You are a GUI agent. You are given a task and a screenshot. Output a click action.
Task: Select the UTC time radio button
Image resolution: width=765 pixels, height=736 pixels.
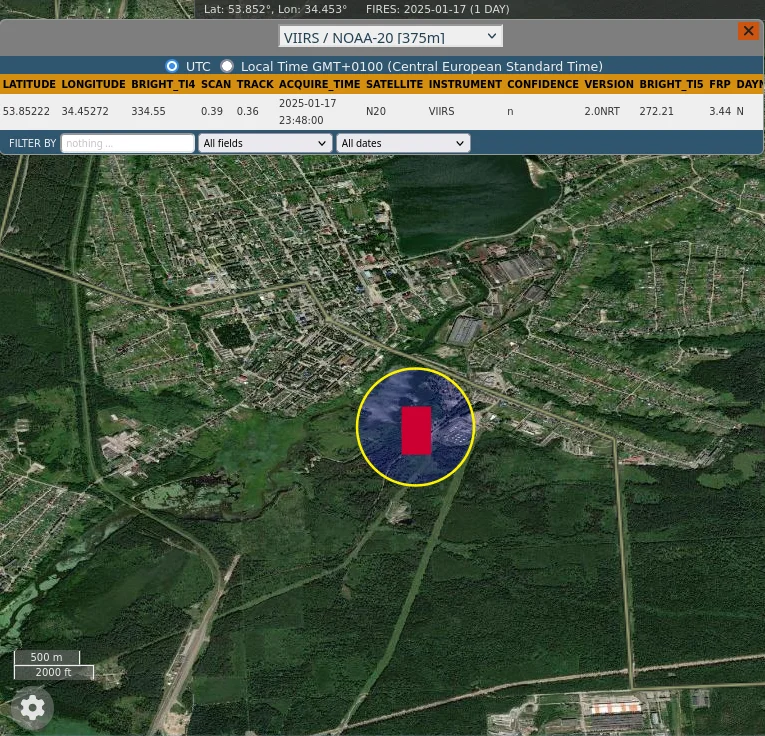pyautogui.click(x=172, y=66)
